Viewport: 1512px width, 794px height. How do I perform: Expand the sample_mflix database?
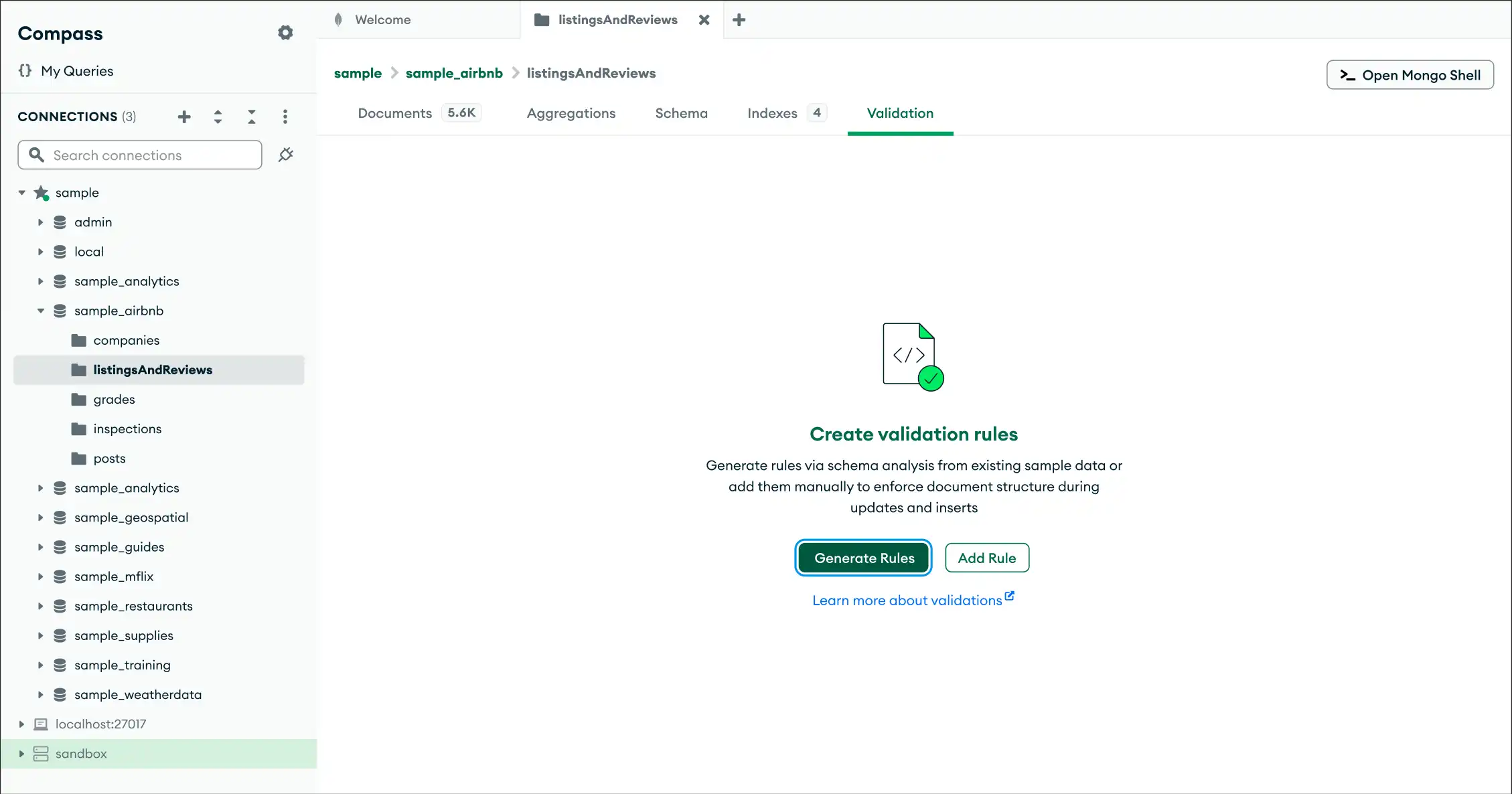[40, 576]
